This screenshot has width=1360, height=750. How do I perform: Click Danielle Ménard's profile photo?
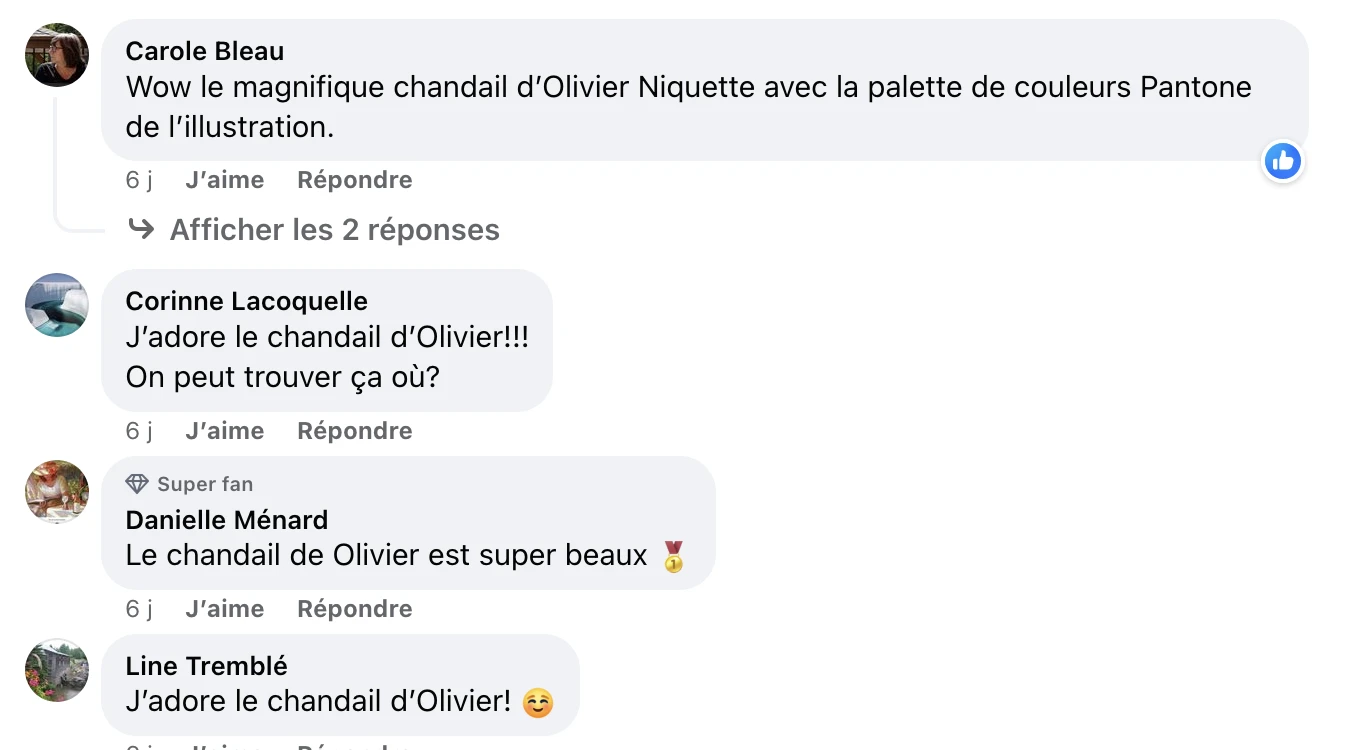[x=57, y=492]
